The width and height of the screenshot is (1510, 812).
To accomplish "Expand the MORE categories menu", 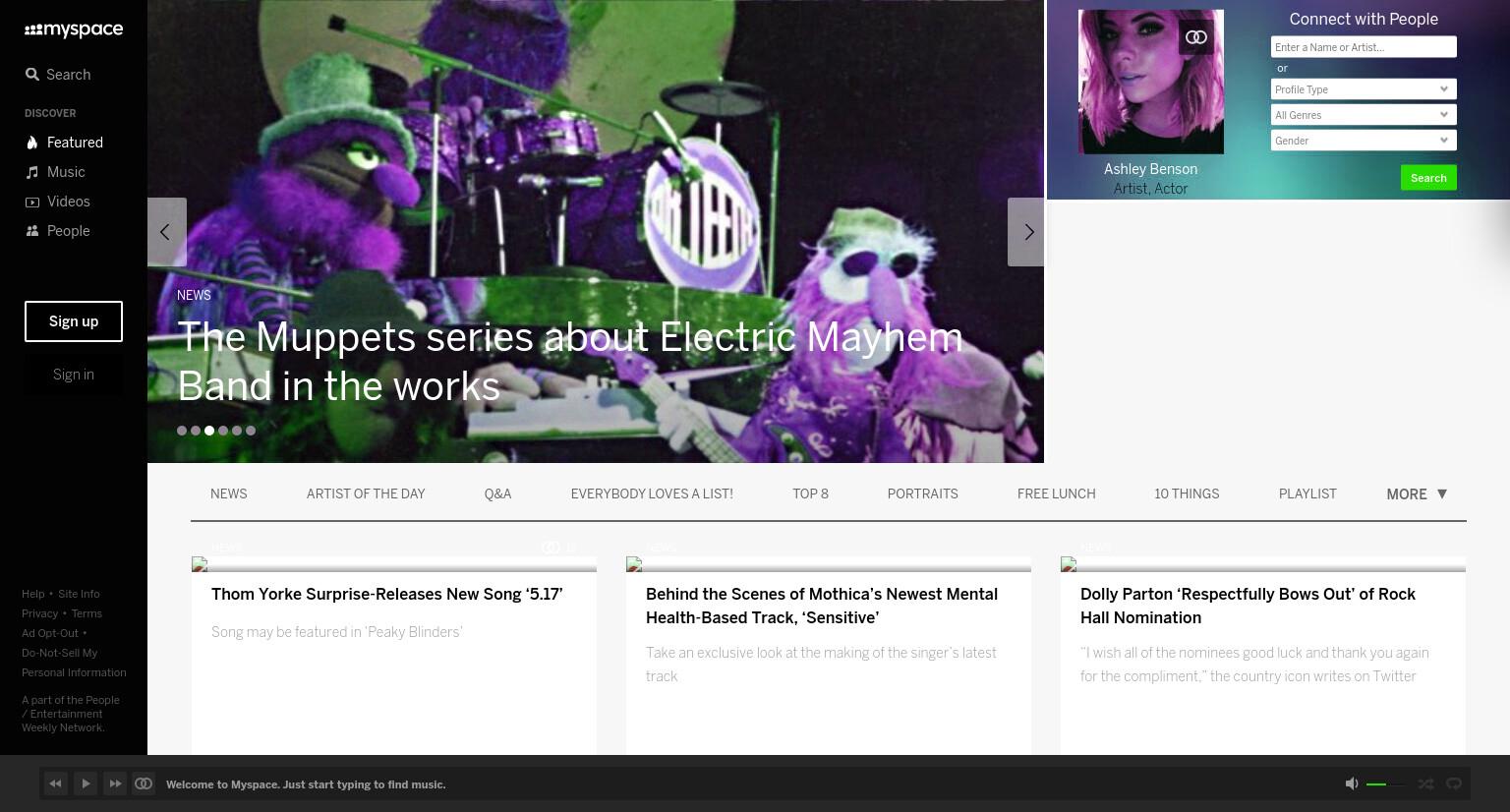I will coord(1417,494).
